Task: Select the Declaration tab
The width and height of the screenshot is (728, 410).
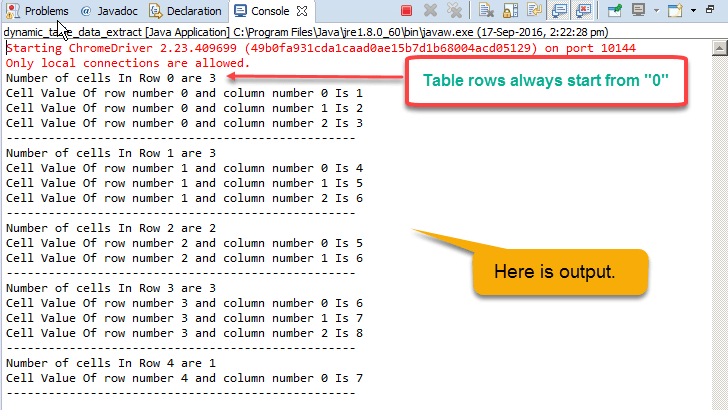Action: pyautogui.click(x=186, y=11)
